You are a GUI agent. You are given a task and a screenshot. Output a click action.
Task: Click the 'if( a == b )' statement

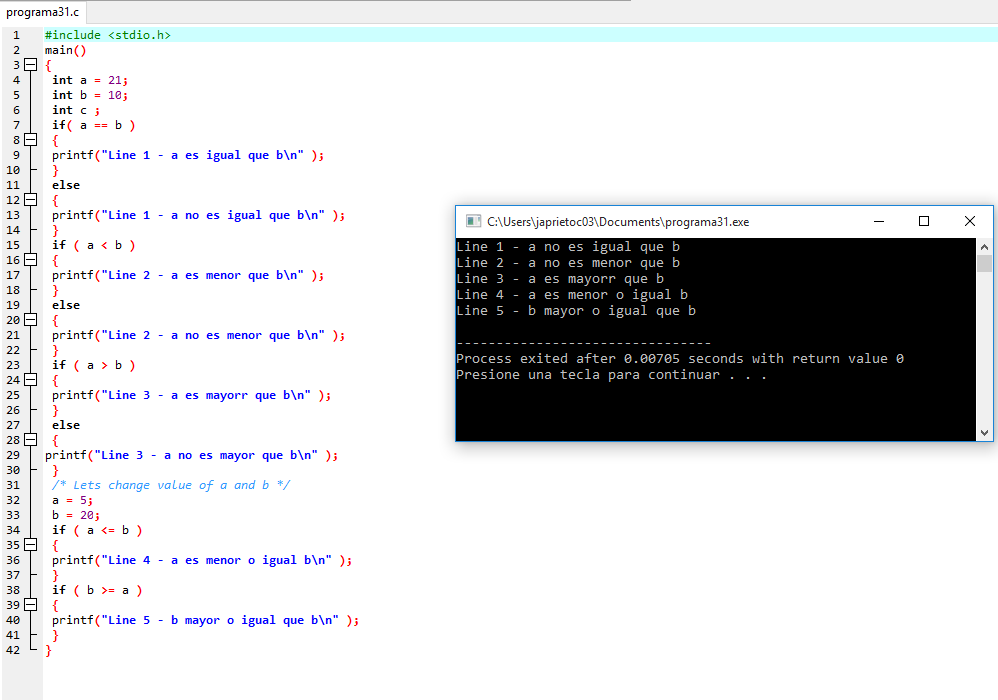pyautogui.click(x=94, y=125)
